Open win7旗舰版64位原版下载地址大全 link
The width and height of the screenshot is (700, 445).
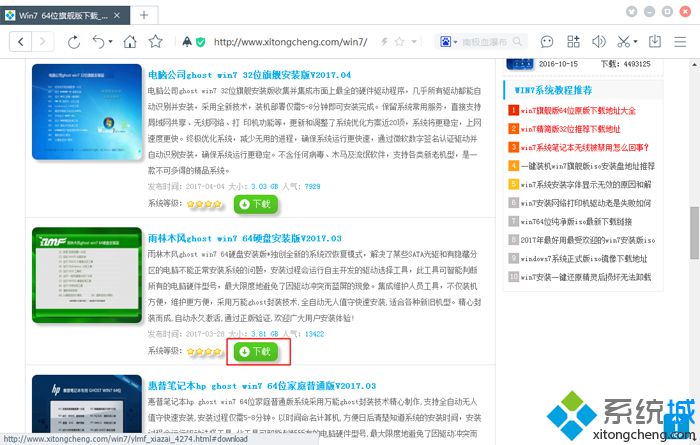point(578,110)
